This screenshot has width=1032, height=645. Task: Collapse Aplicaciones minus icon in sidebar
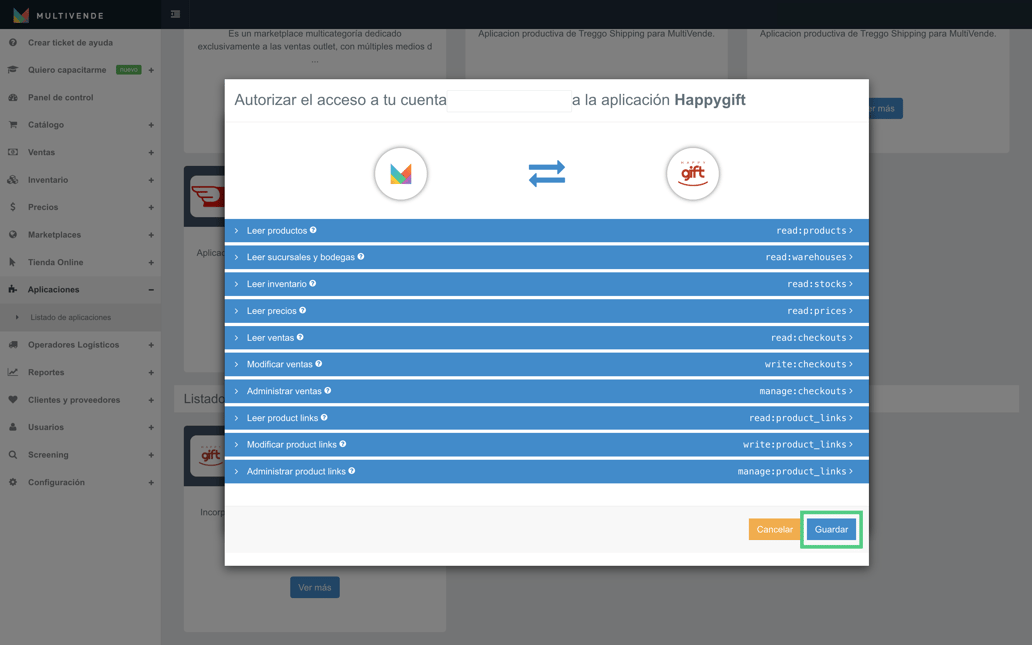pos(151,290)
